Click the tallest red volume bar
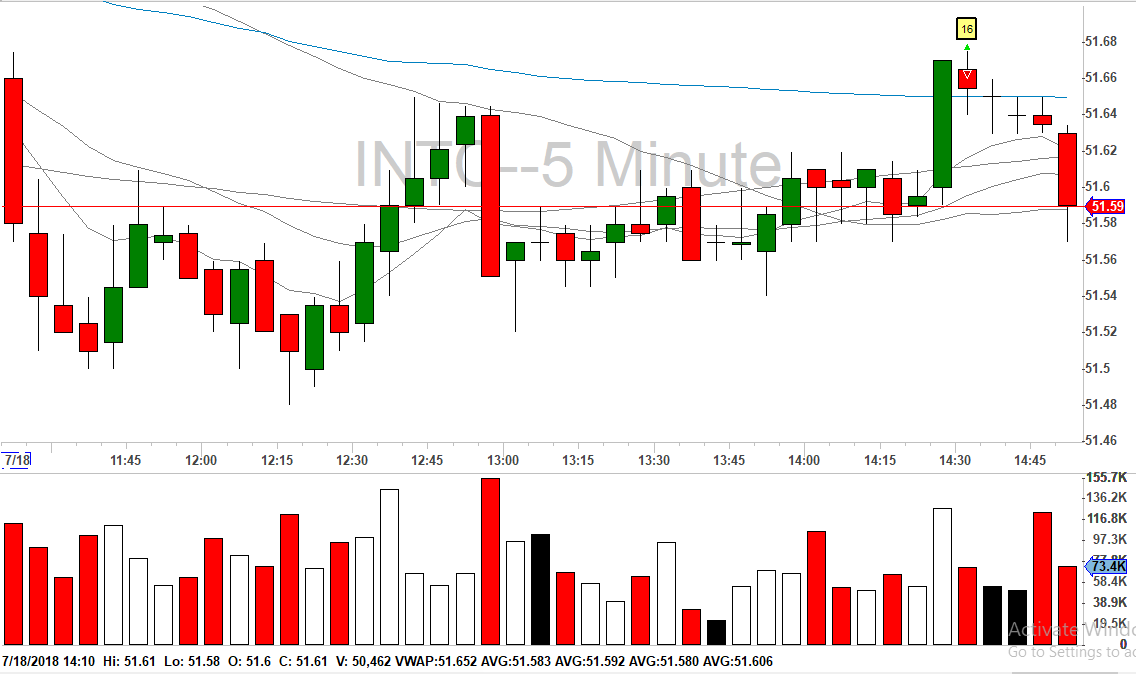 (x=490, y=561)
